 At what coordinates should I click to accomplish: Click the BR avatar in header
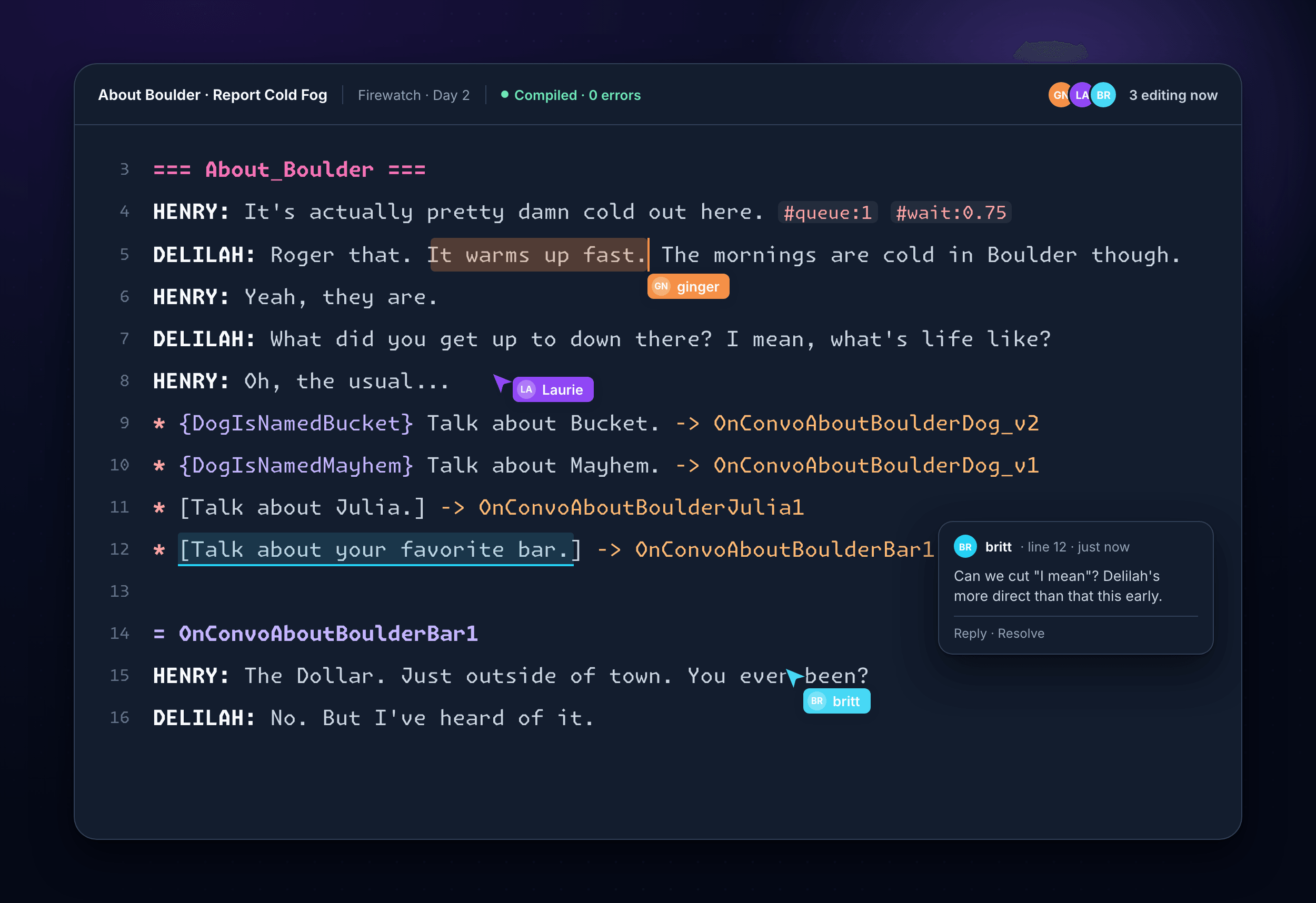point(1103,95)
